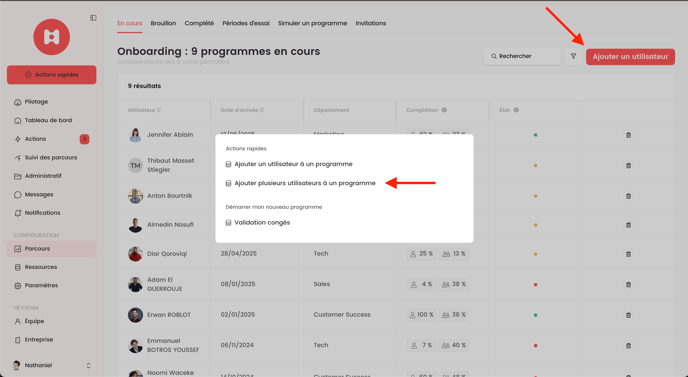Switch to the En cours tab

[x=129, y=23]
